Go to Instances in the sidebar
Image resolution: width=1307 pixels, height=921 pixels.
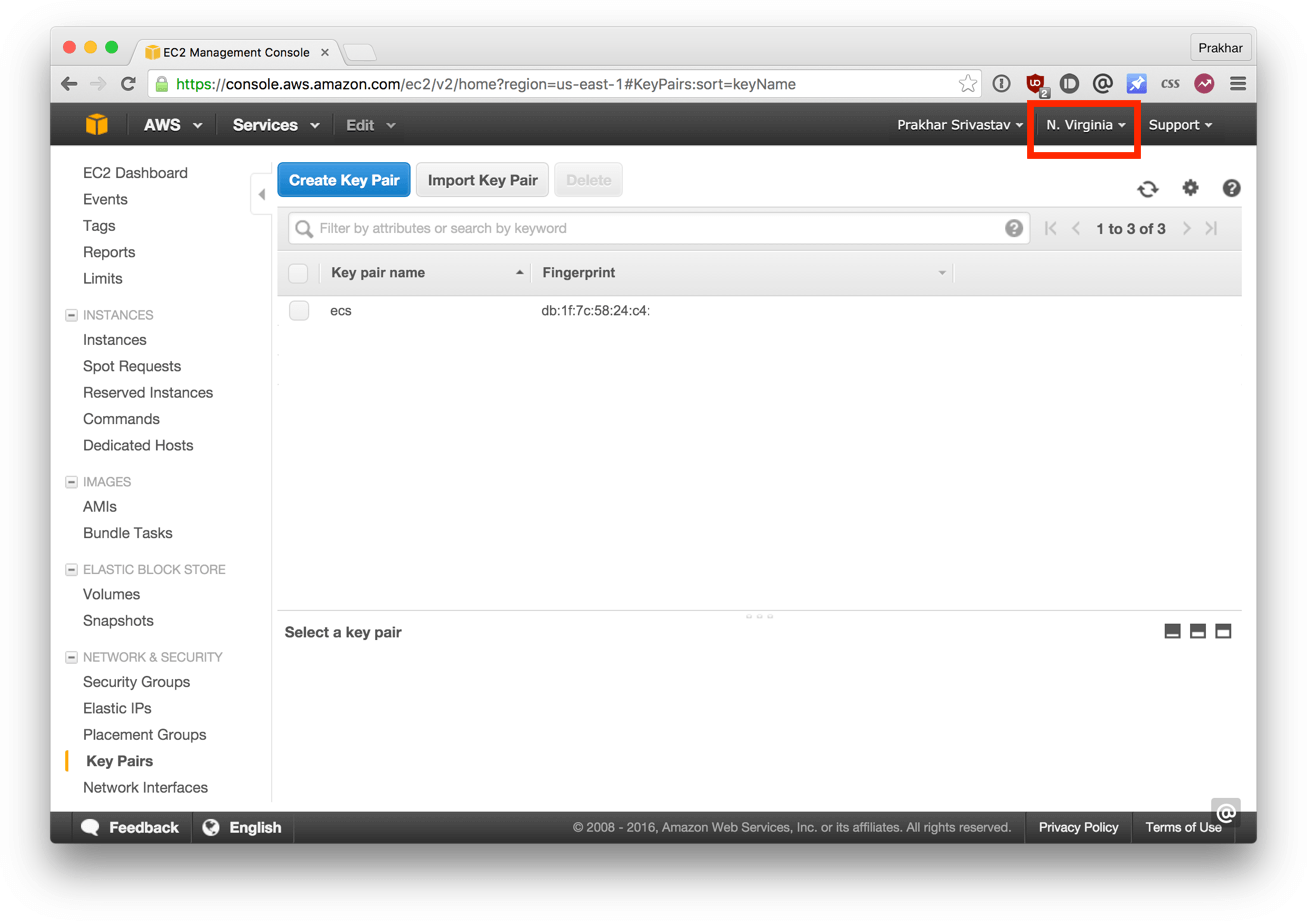click(115, 340)
